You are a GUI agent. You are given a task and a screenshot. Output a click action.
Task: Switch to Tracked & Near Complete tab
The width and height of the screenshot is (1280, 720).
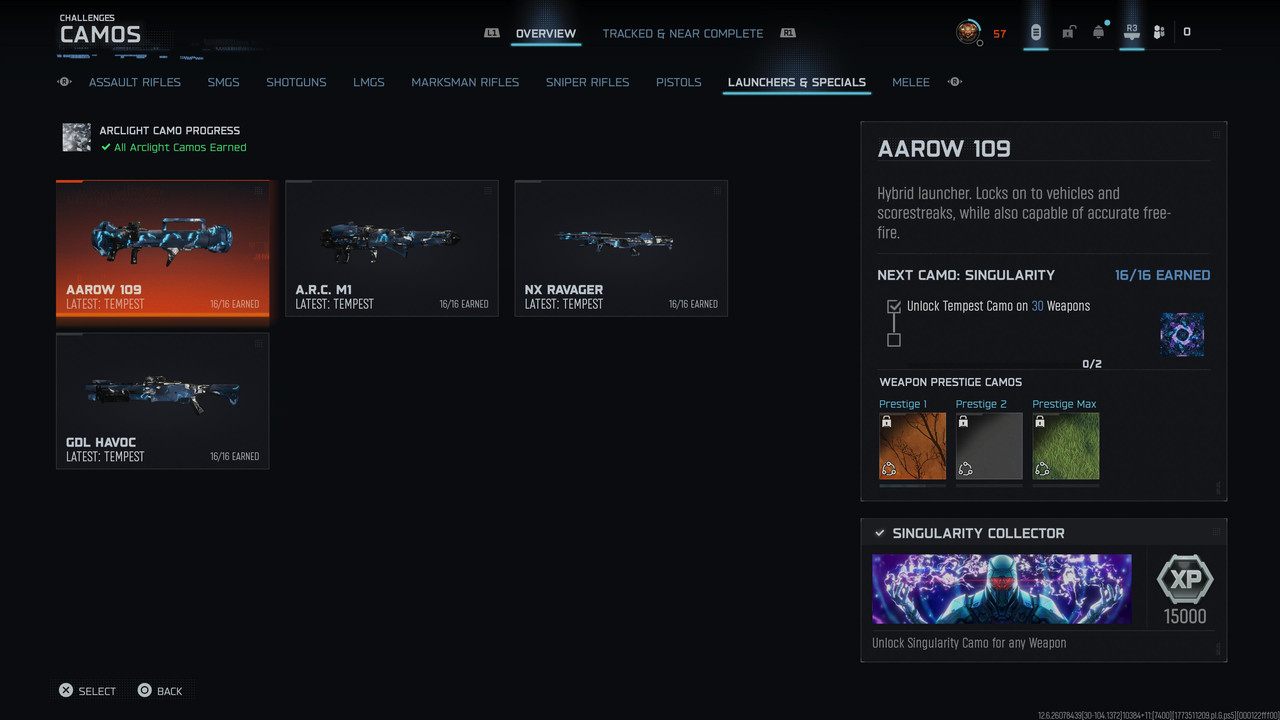(x=683, y=33)
